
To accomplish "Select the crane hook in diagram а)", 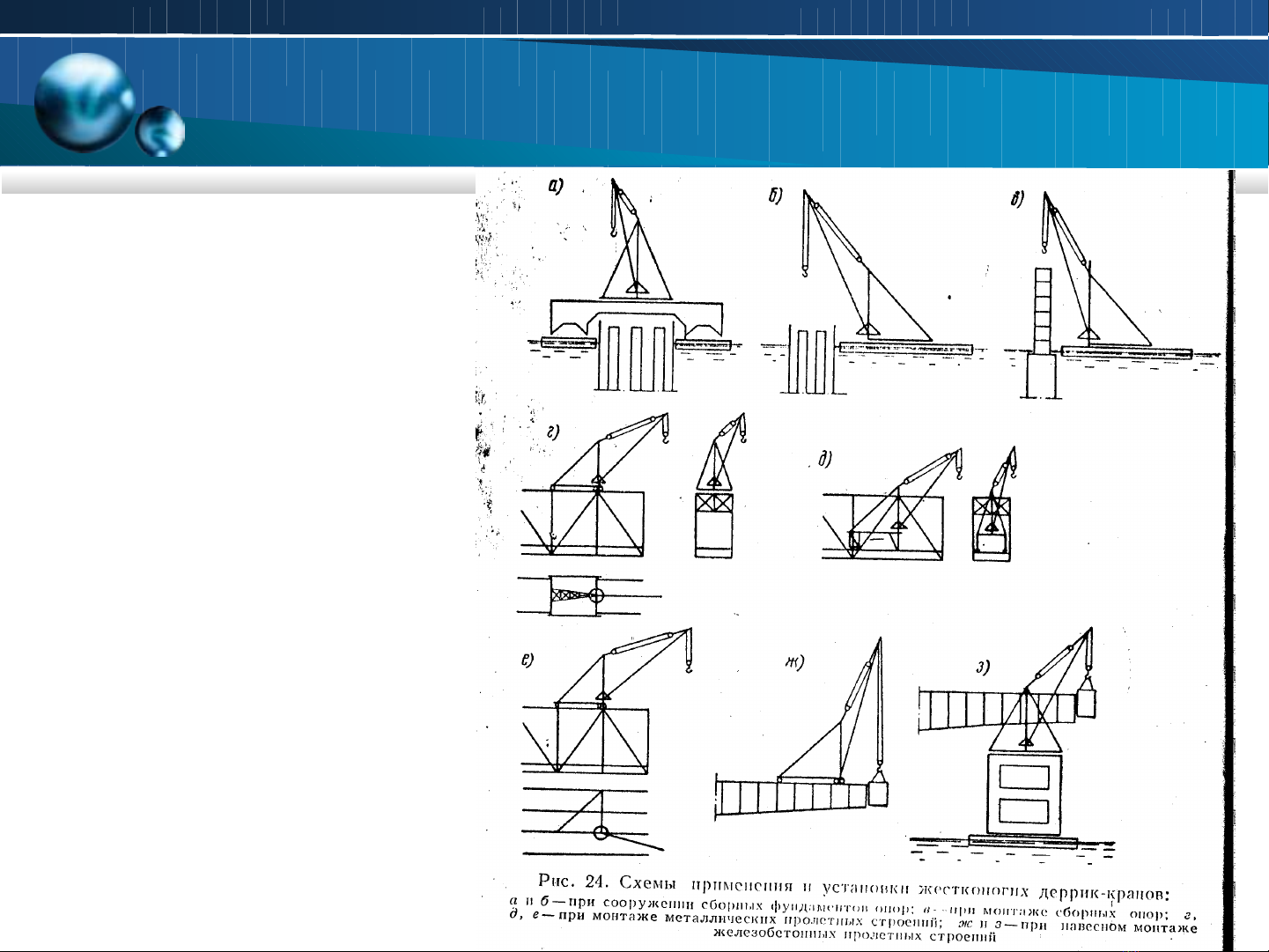I will (614, 233).
